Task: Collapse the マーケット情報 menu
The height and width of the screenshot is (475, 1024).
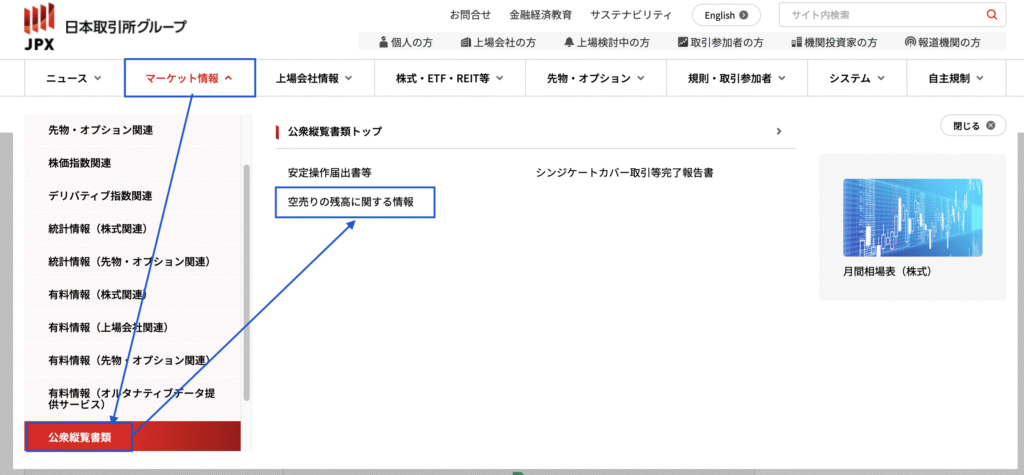Action: click(x=189, y=78)
